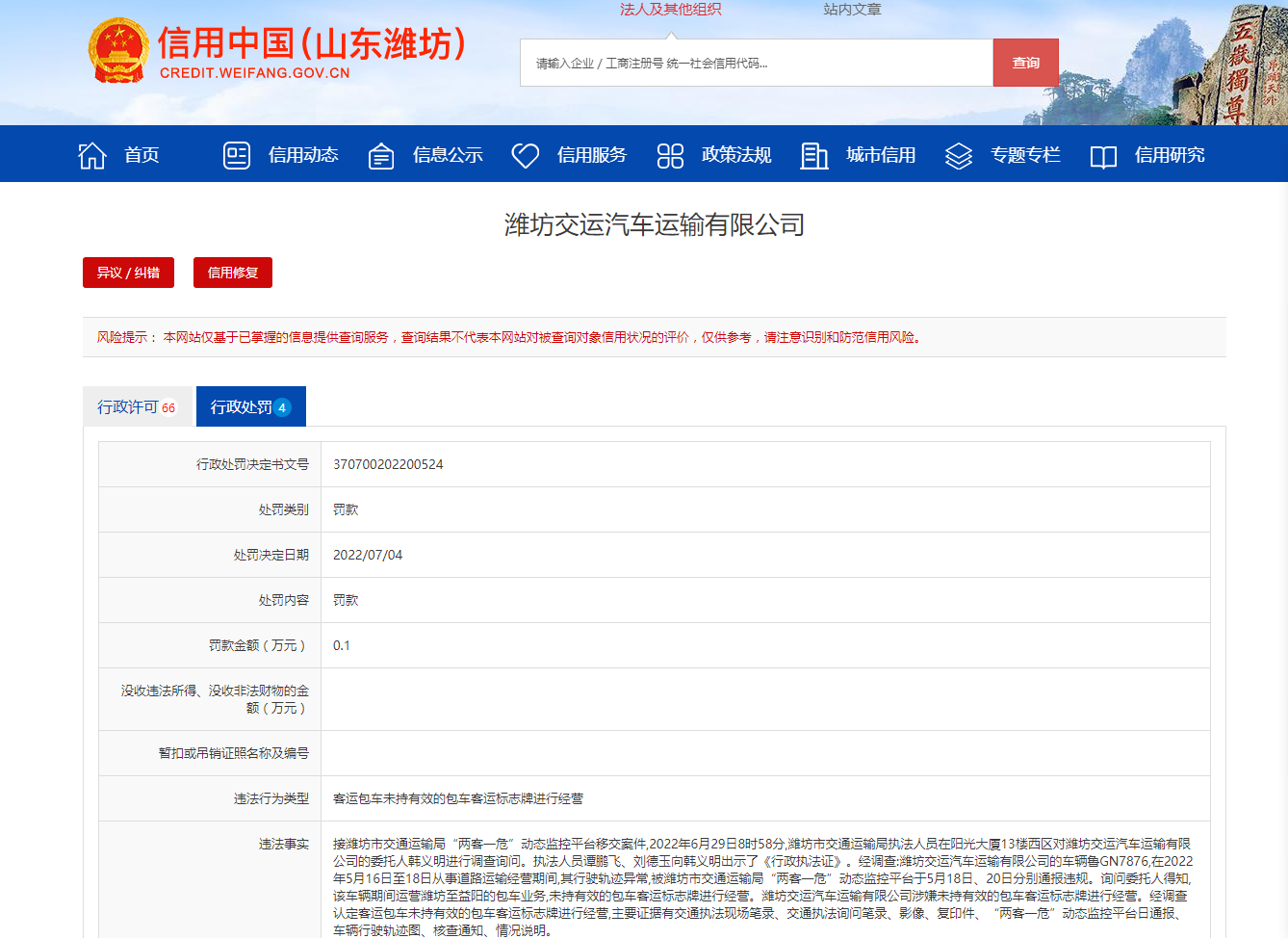
Task: Click the 没收违法所得 amount label
Action: tap(215, 699)
